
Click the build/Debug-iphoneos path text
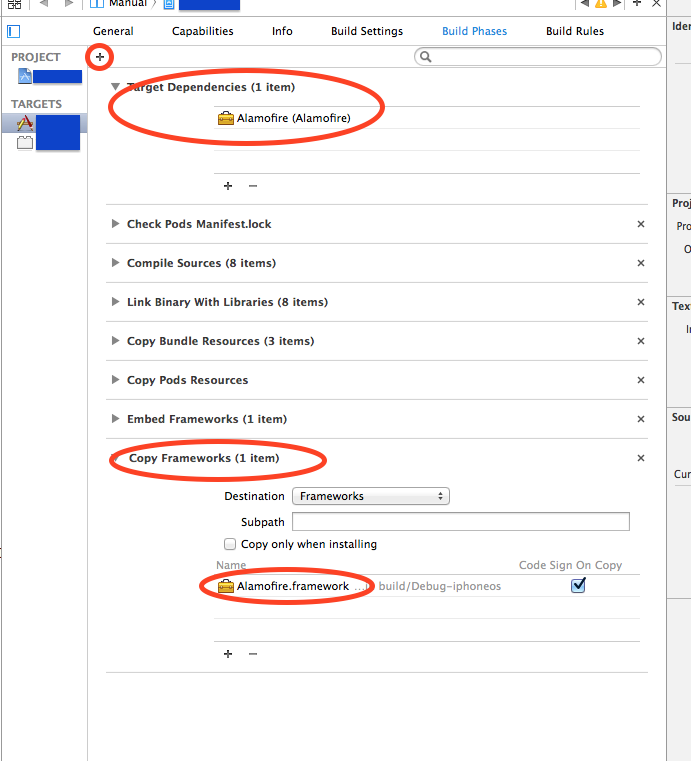pyautogui.click(x=440, y=586)
